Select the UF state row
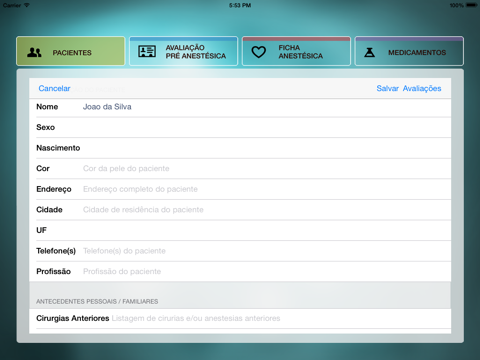 coord(240,230)
